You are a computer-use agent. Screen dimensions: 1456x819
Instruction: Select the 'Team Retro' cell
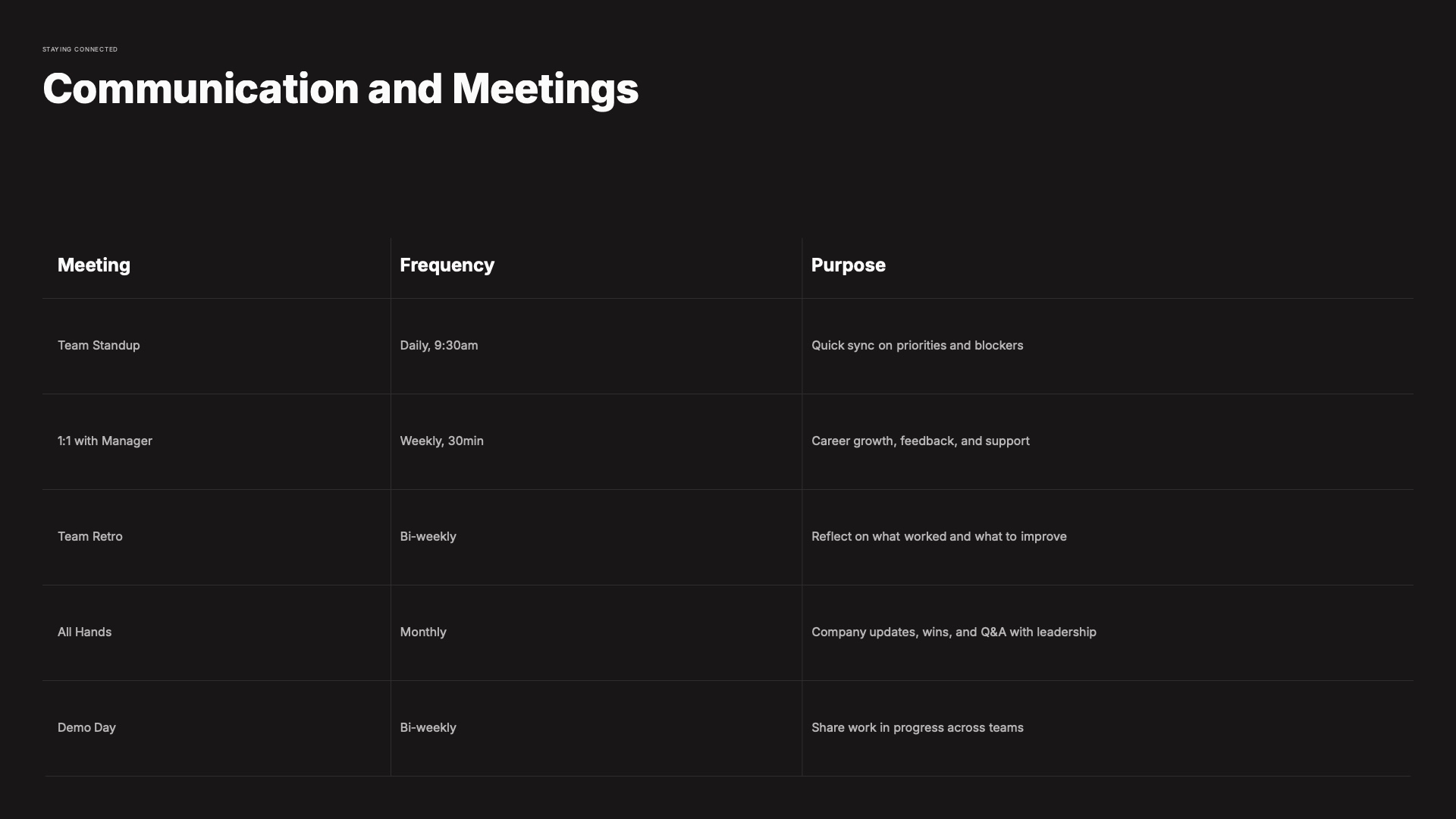(89, 537)
